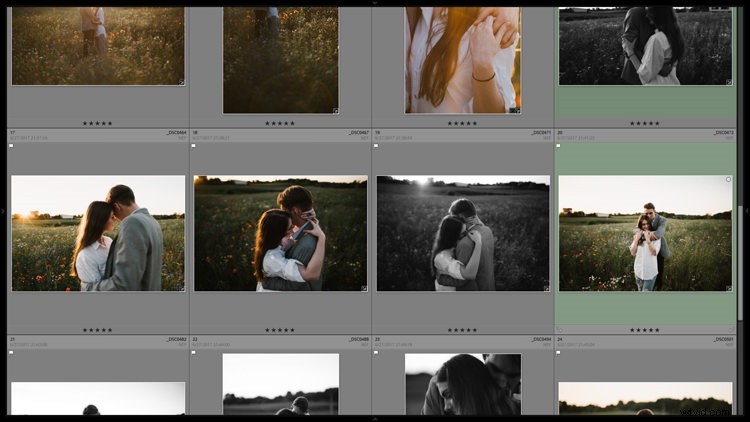
Task: Click filename _DSC0464 in cell 17 header
Action: coord(176,133)
